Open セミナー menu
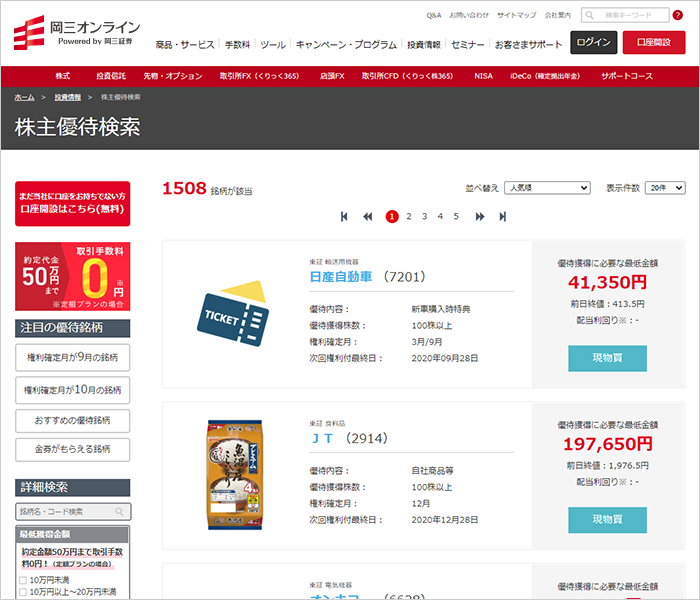Image resolution: width=700 pixels, height=600 pixels. pyautogui.click(x=467, y=45)
